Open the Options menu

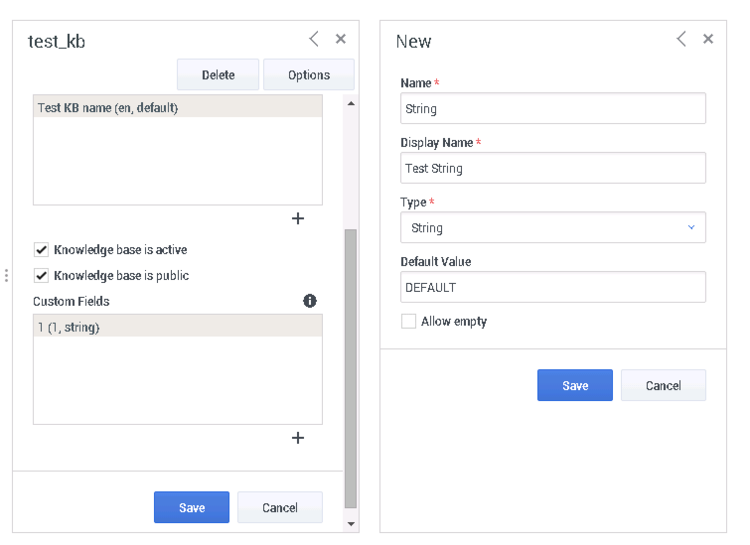point(309,75)
